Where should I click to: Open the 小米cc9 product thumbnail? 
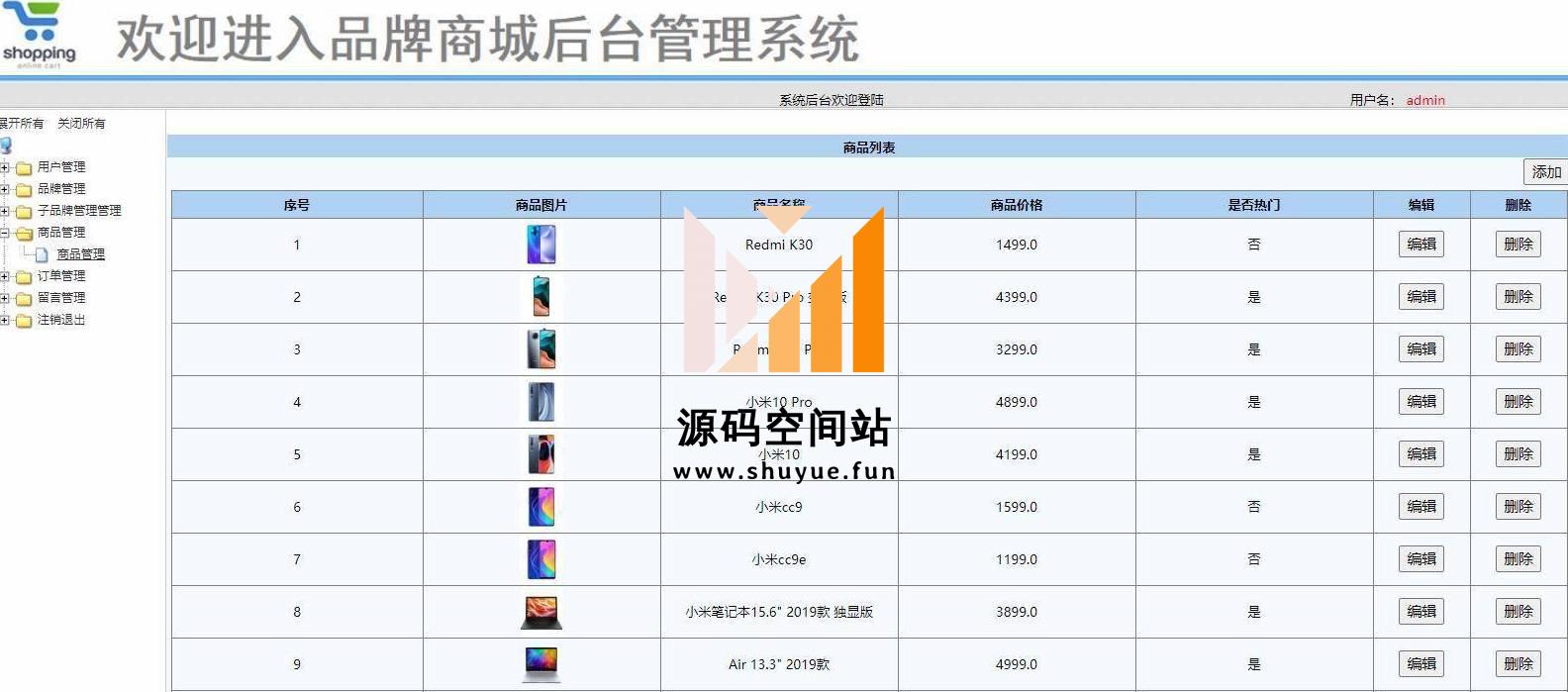point(541,507)
